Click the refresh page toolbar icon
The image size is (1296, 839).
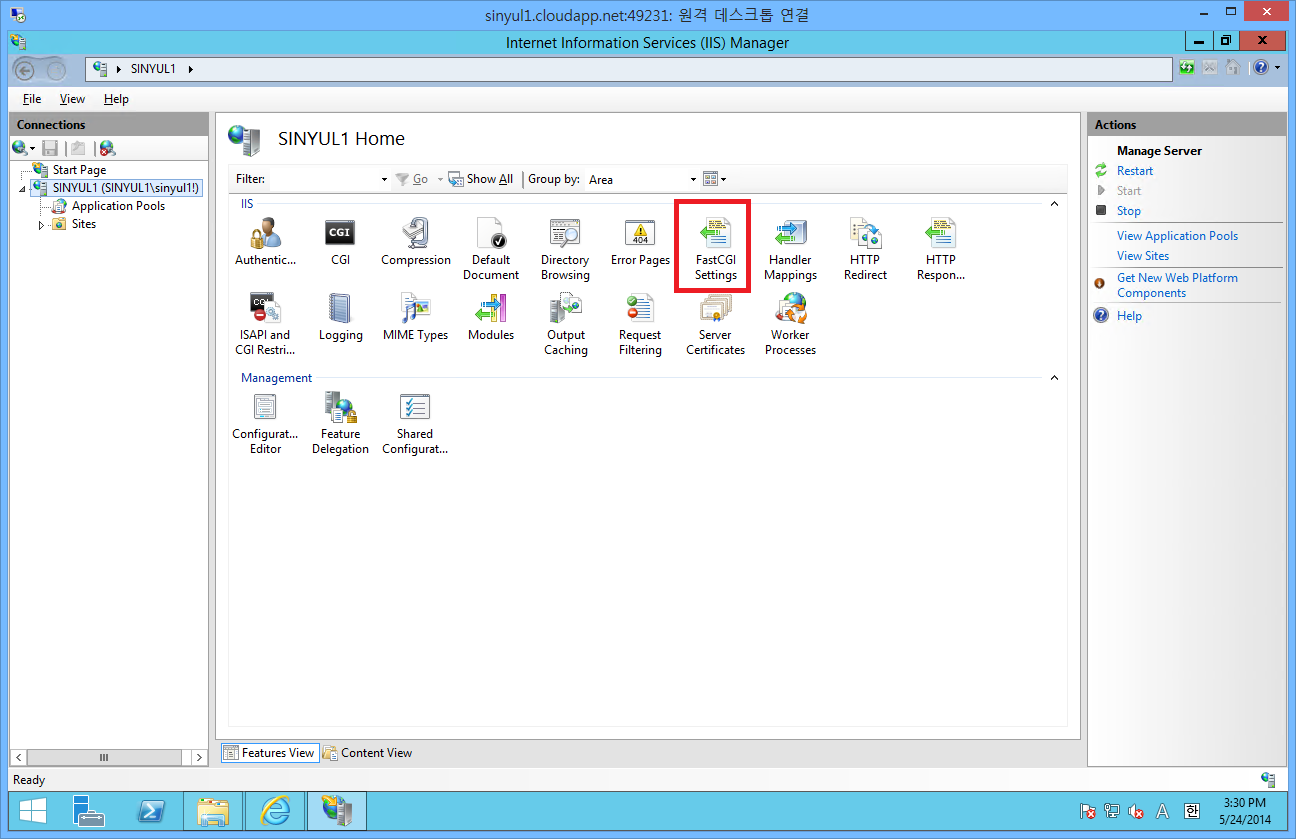[1187, 68]
